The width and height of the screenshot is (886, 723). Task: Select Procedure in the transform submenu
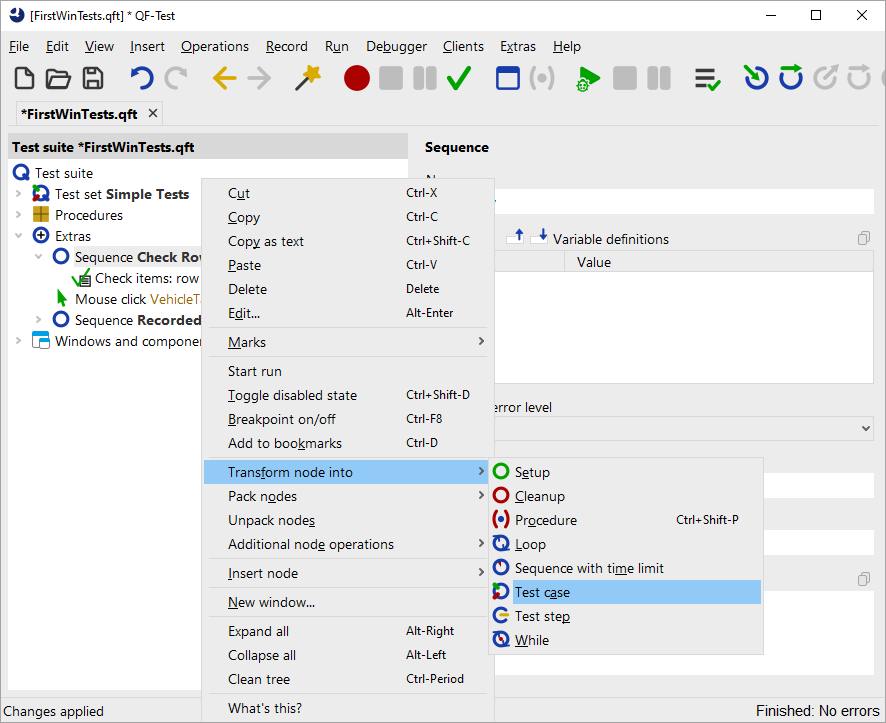click(x=545, y=520)
